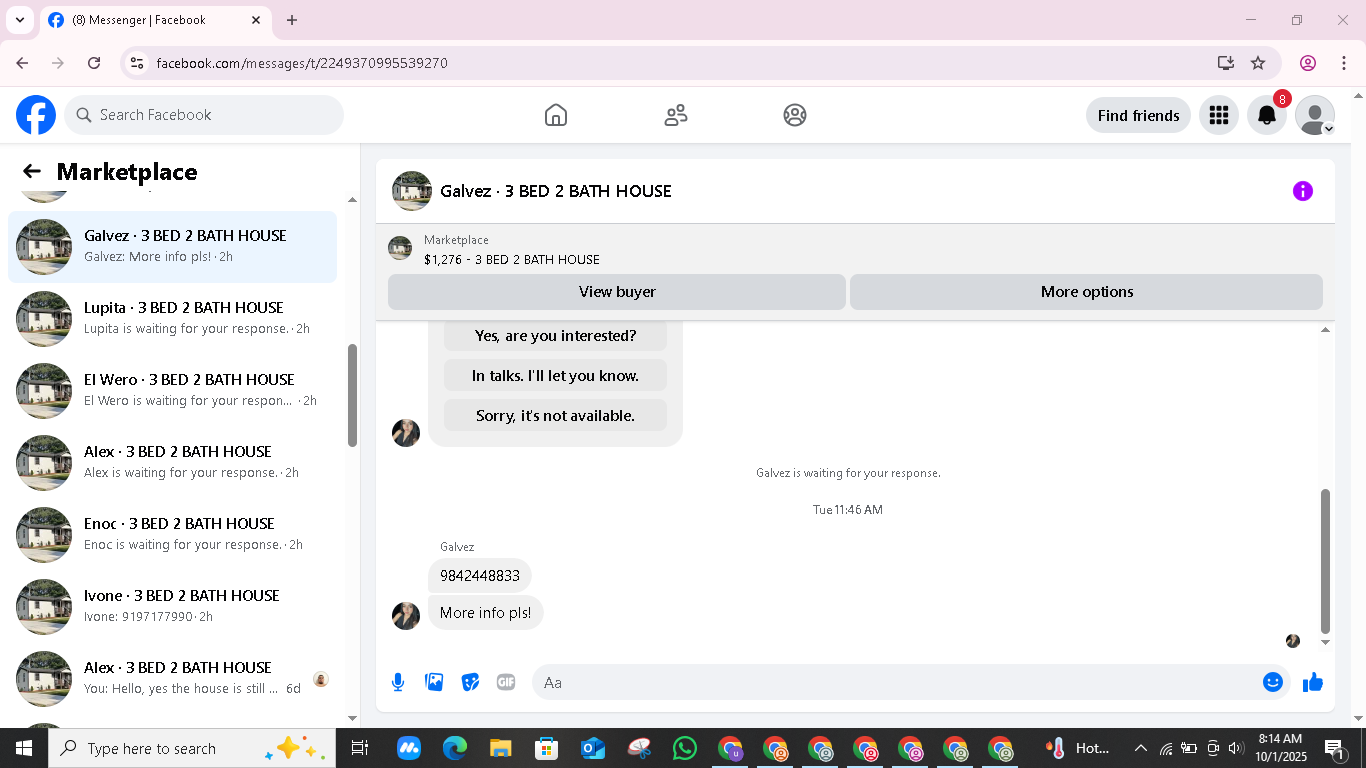
Task: View site information icon in address bar
Action: (x=138, y=63)
